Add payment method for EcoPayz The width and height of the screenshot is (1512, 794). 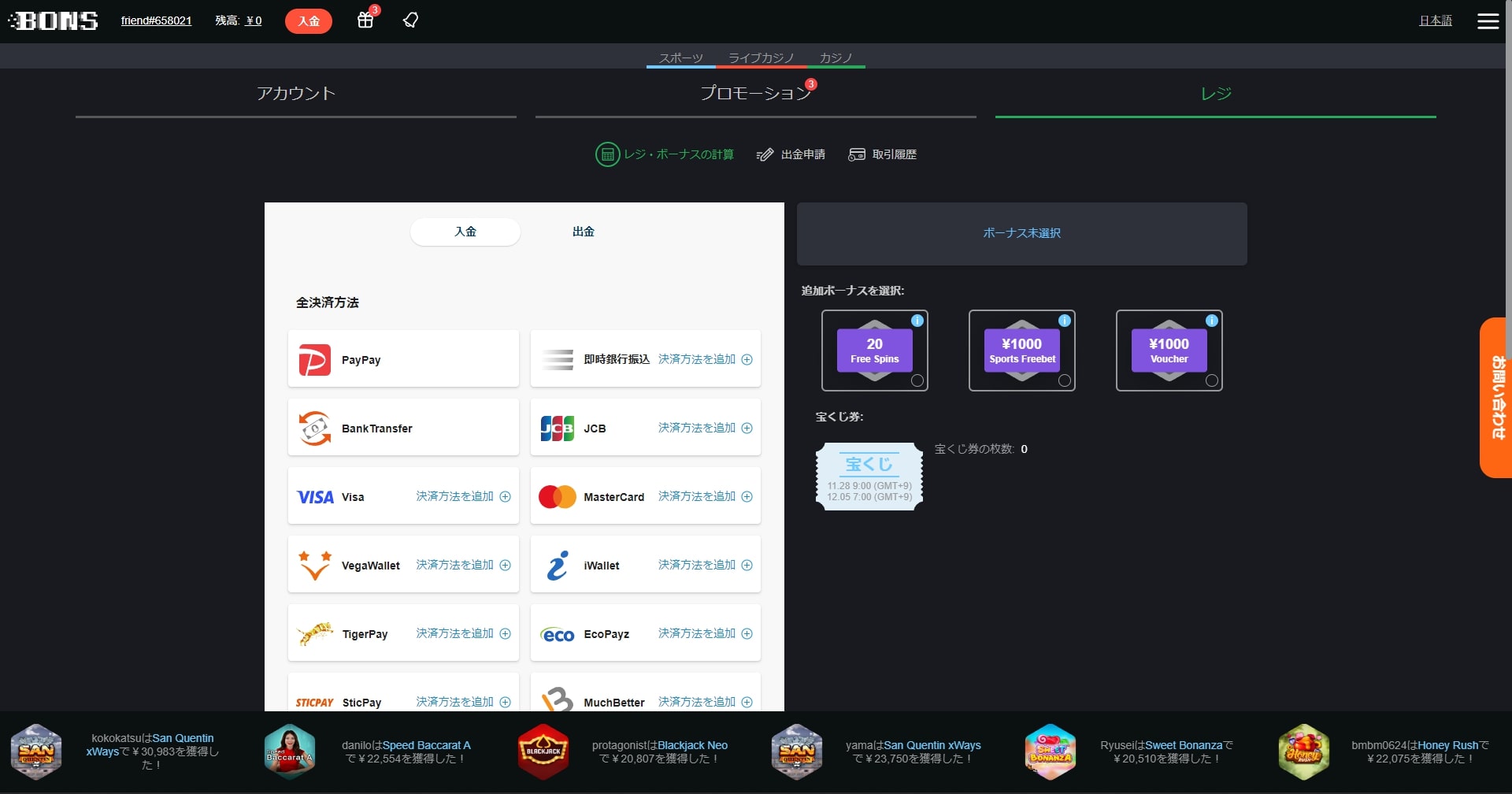point(705,634)
